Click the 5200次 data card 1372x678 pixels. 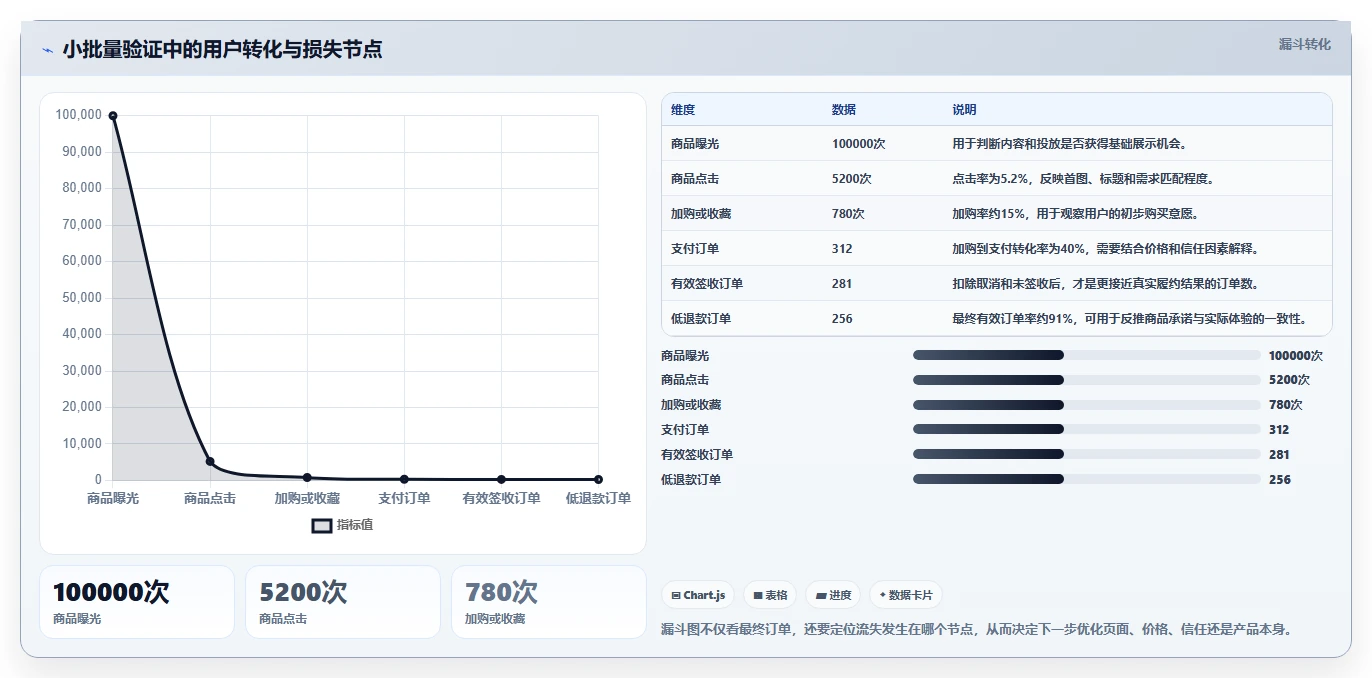[343, 602]
